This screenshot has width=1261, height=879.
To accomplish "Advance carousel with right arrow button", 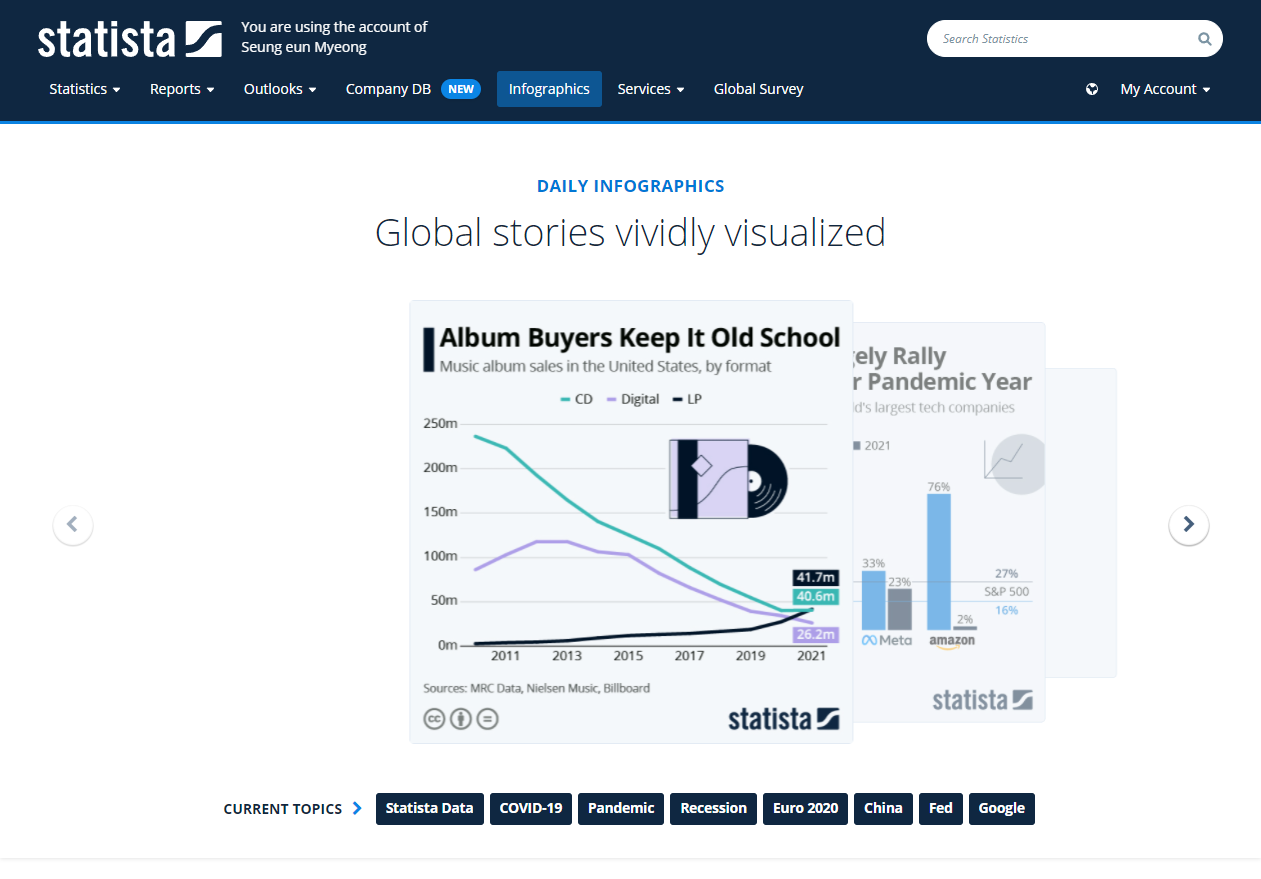I will [1188, 524].
